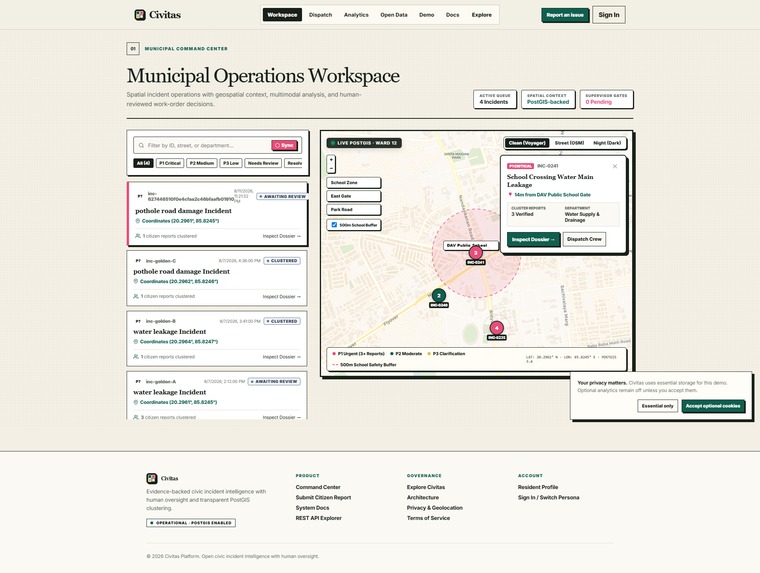
Task: Close the INC-0241 incident popup
Action: point(615,166)
